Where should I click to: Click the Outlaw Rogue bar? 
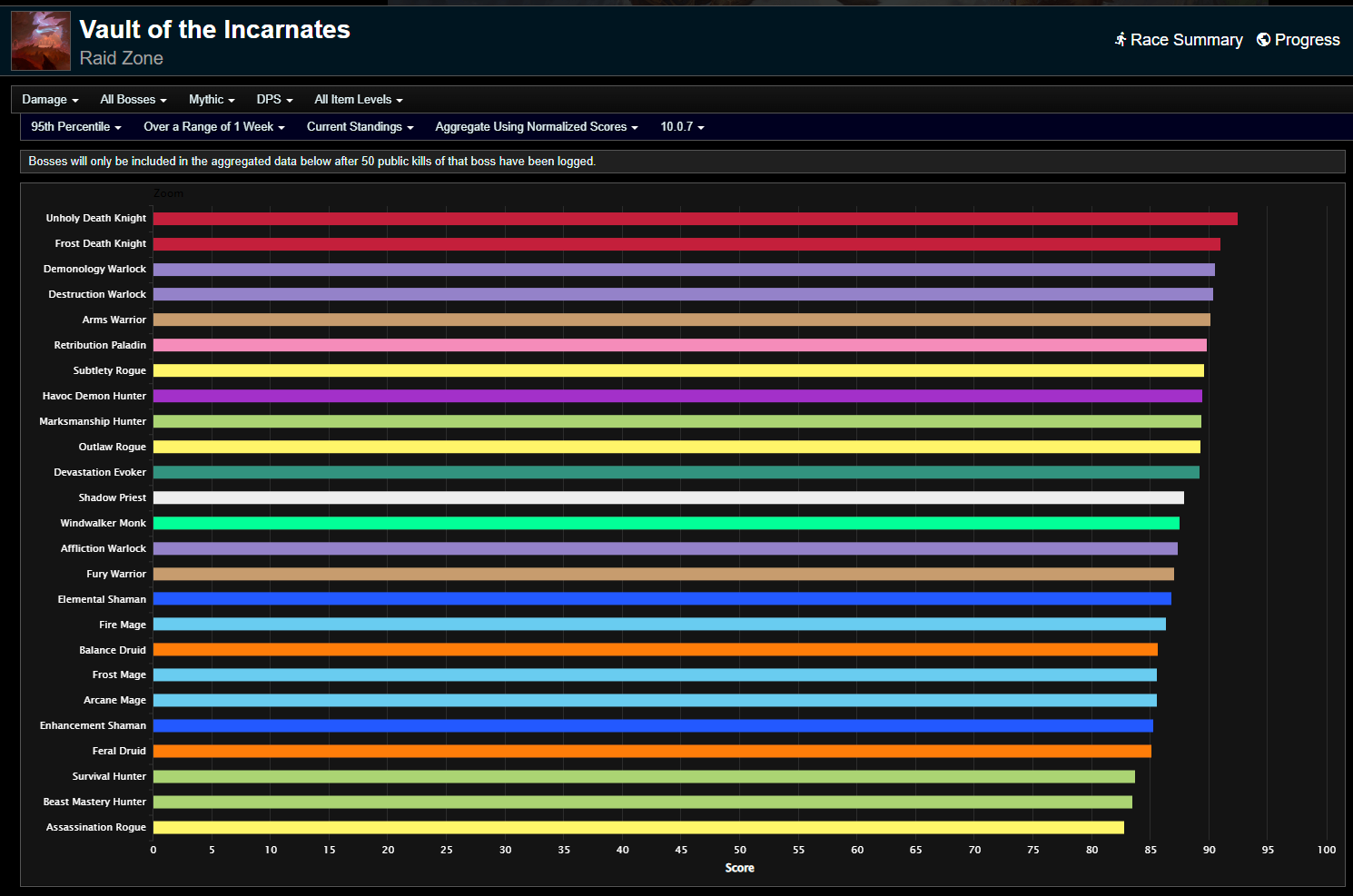pyautogui.click(x=676, y=447)
